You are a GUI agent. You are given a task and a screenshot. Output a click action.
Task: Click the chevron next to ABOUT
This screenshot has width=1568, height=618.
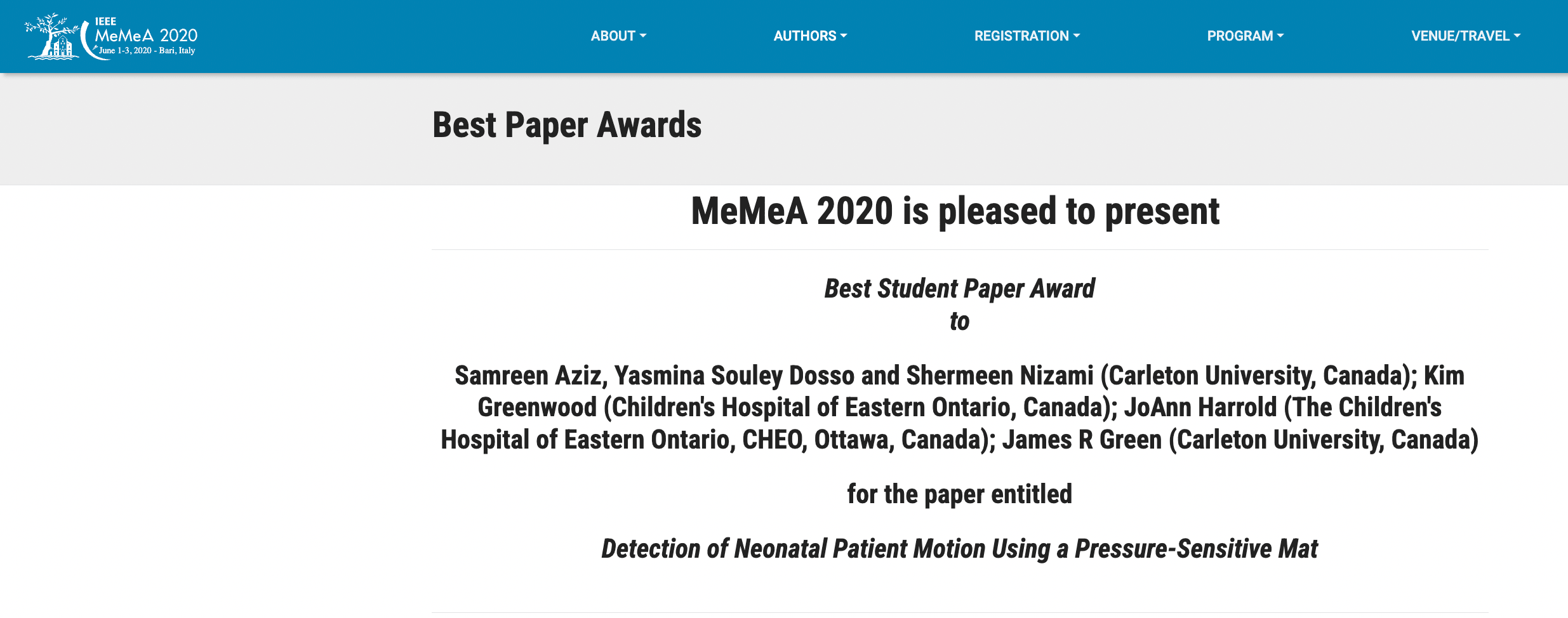(643, 36)
